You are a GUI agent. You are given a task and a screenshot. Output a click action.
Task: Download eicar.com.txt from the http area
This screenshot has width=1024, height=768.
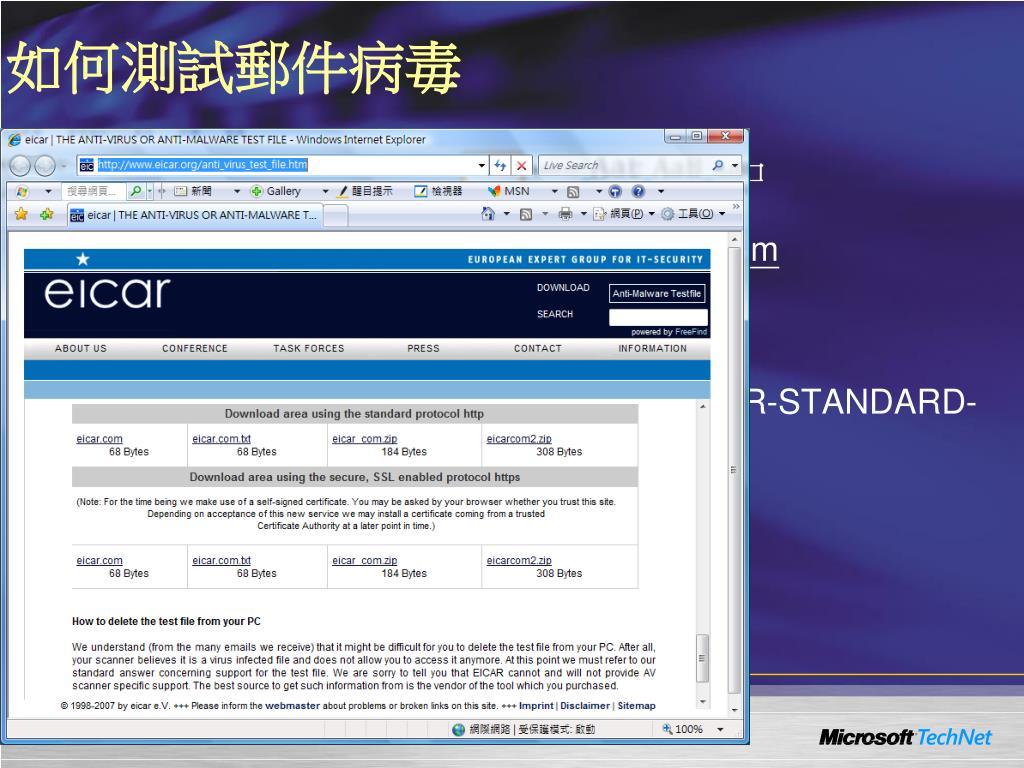pyautogui.click(x=221, y=439)
